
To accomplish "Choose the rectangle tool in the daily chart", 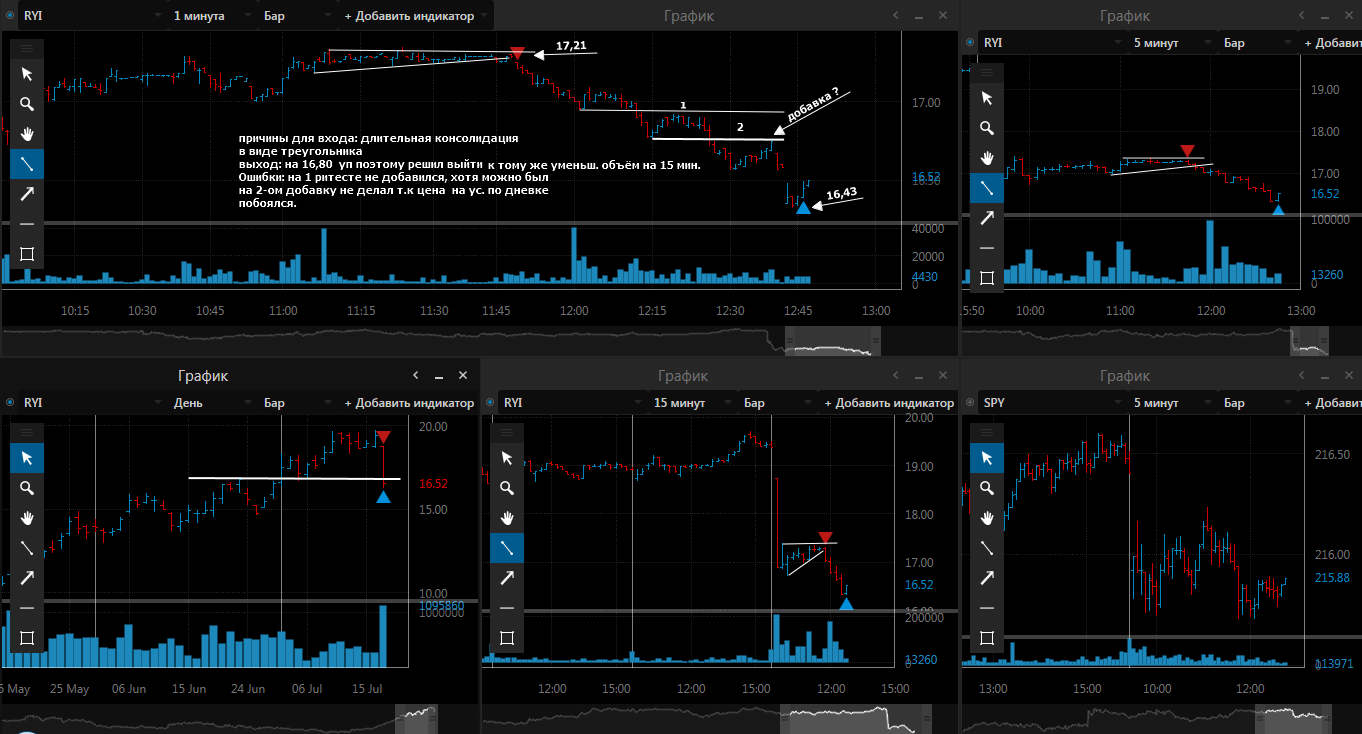I will (x=27, y=638).
